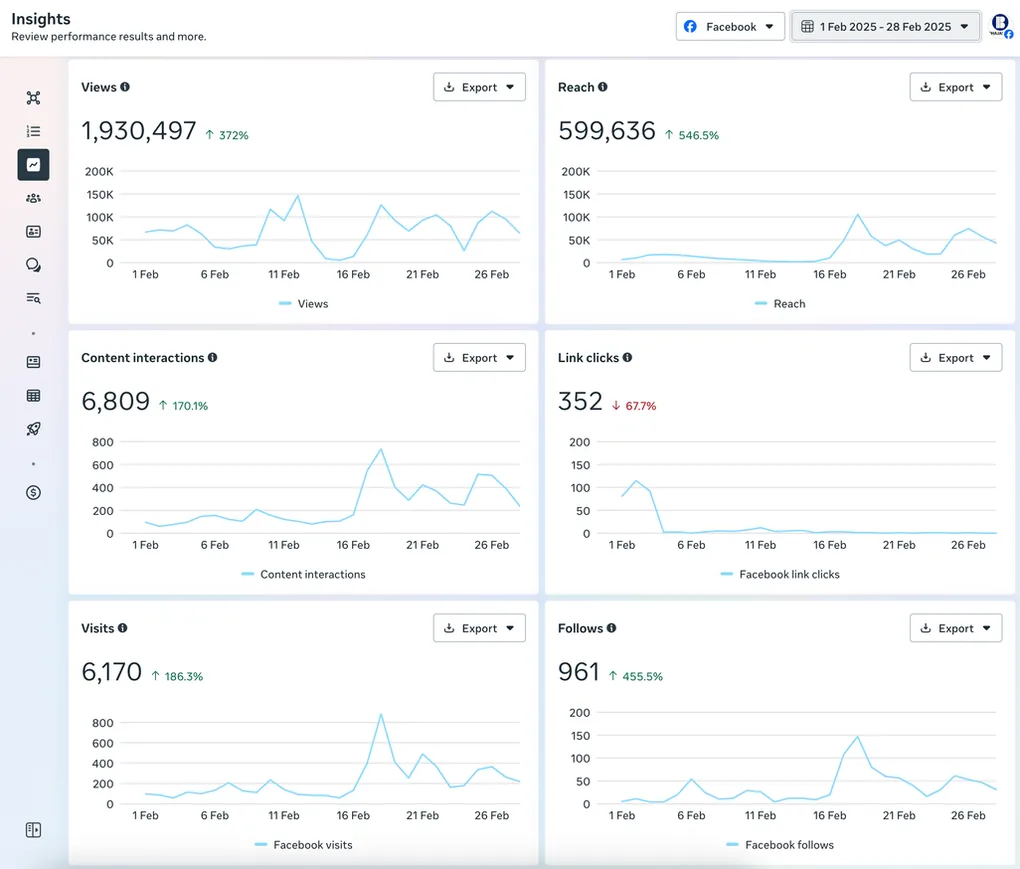Click the info icon next to Link clicks
This screenshot has height=869, width=1020.
[628, 357]
